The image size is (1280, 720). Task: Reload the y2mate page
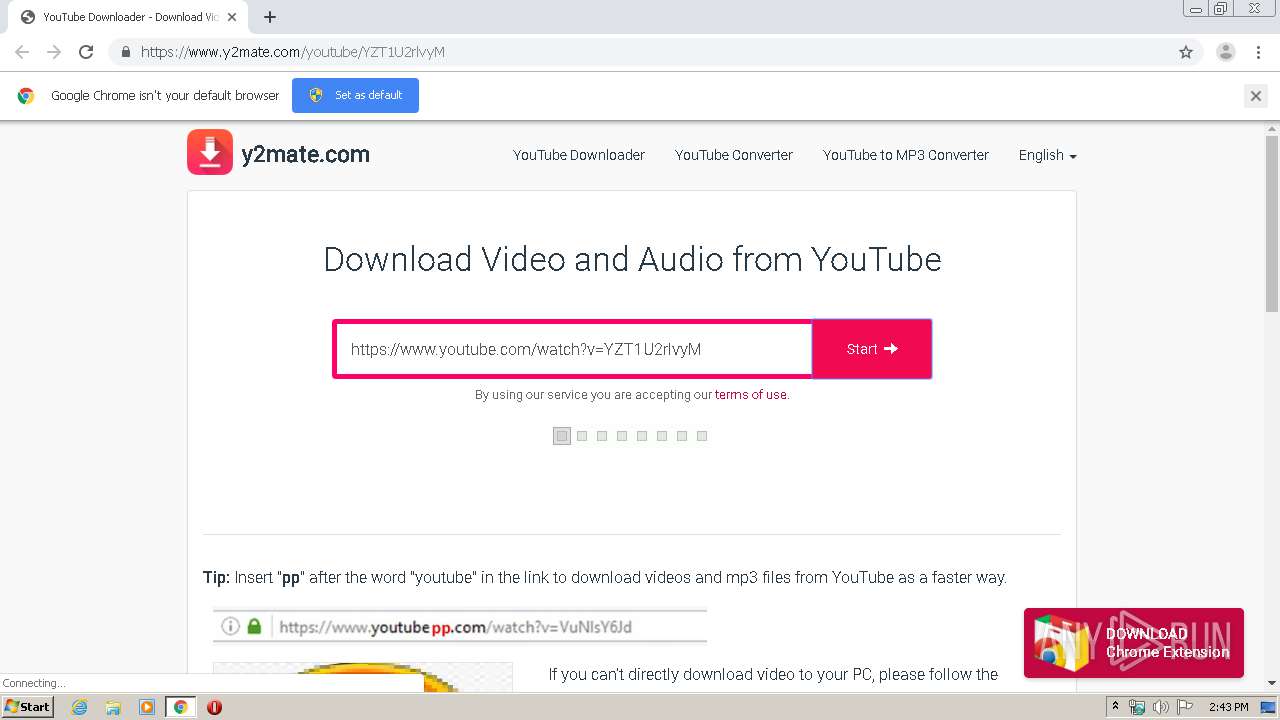pos(86,52)
